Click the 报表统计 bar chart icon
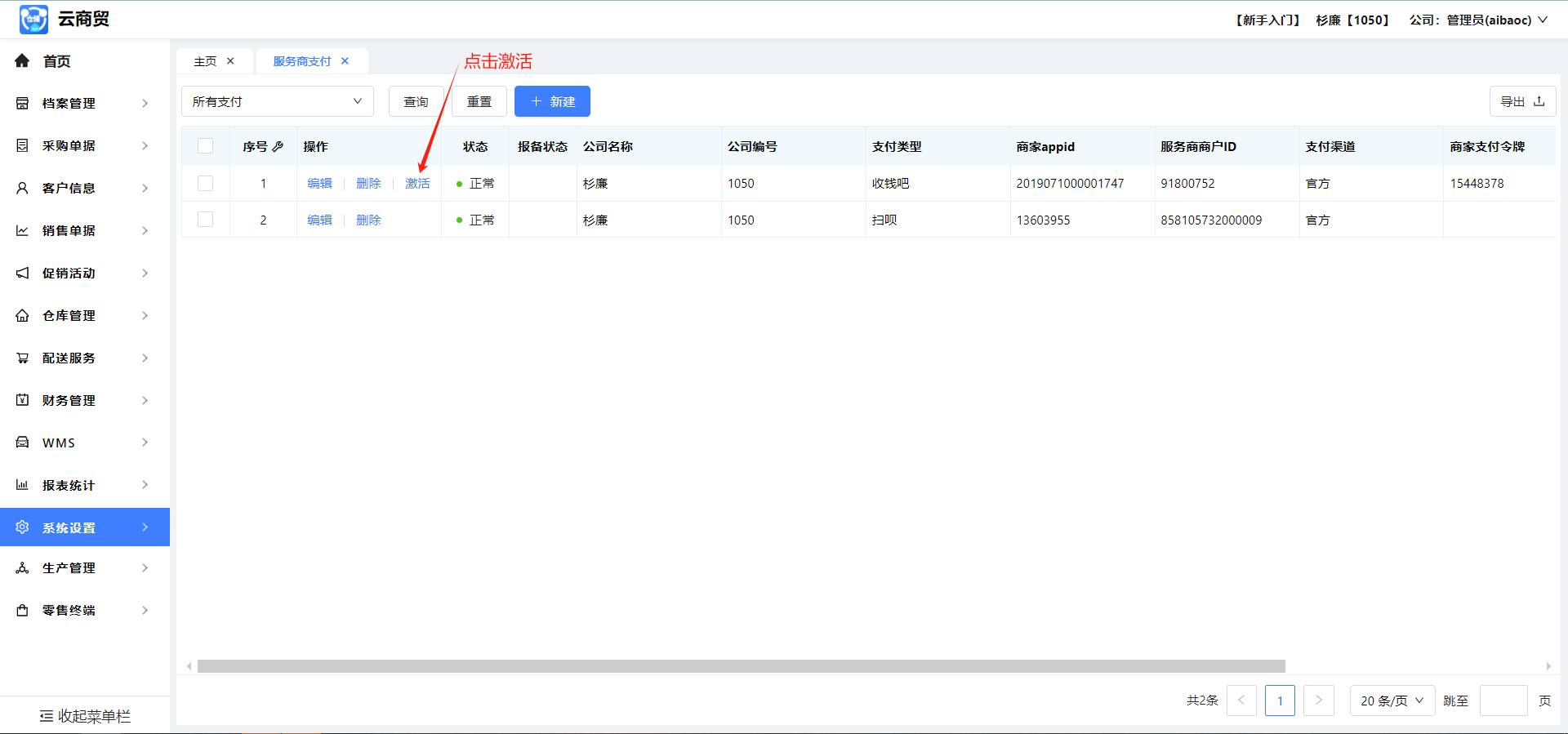 click(22, 485)
